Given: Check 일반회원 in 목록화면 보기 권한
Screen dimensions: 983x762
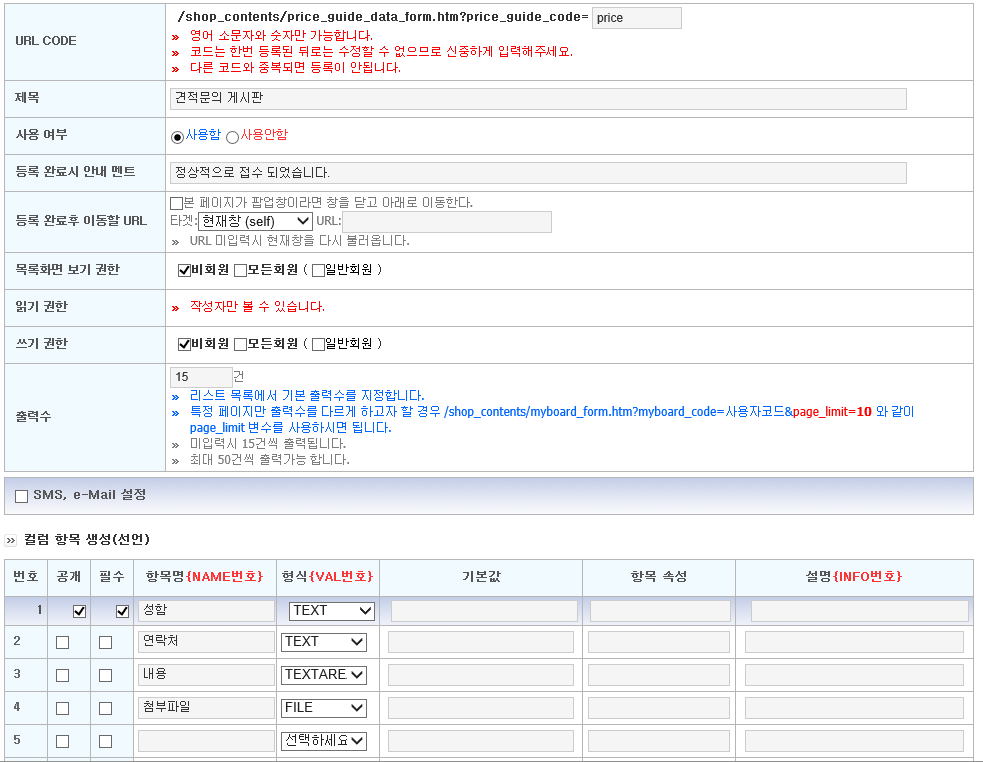Looking at the screenshot, I should (x=318, y=270).
